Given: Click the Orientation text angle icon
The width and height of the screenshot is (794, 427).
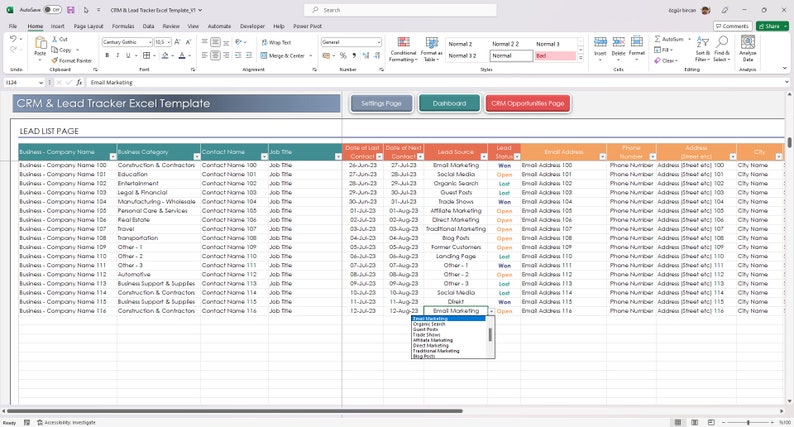Looking at the screenshot, I should coord(239,42).
